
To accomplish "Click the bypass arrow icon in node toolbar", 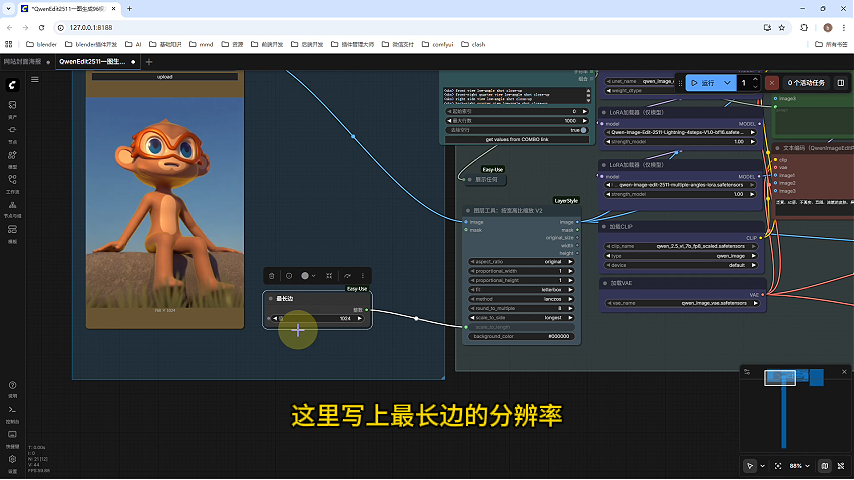I will 347,276.
